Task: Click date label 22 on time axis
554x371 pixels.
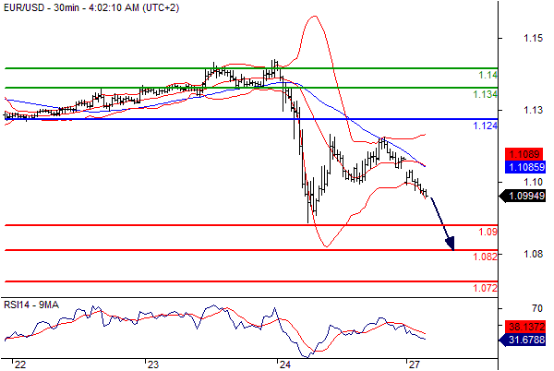Action: point(20,365)
